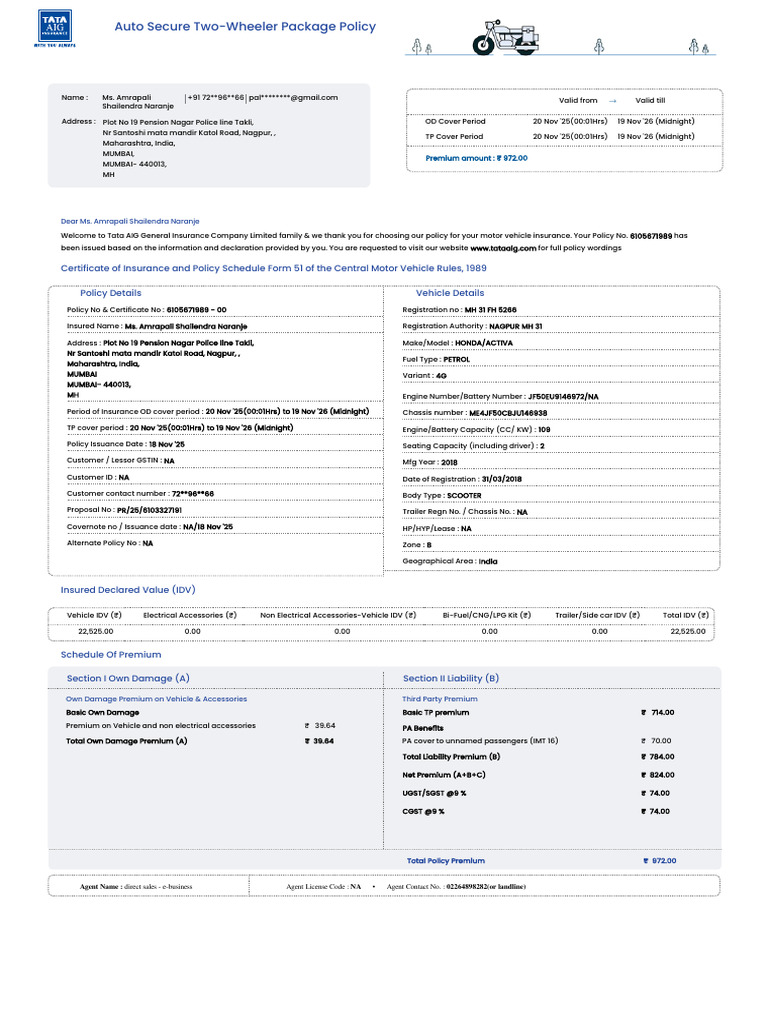768x1024 pixels.
Task: Click the Alternate Policy No row
Action: pyautogui.click(x=110, y=543)
